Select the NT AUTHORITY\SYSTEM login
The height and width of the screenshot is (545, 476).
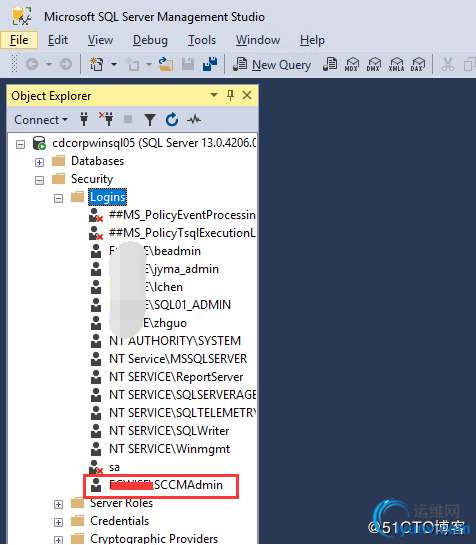[x=175, y=341]
